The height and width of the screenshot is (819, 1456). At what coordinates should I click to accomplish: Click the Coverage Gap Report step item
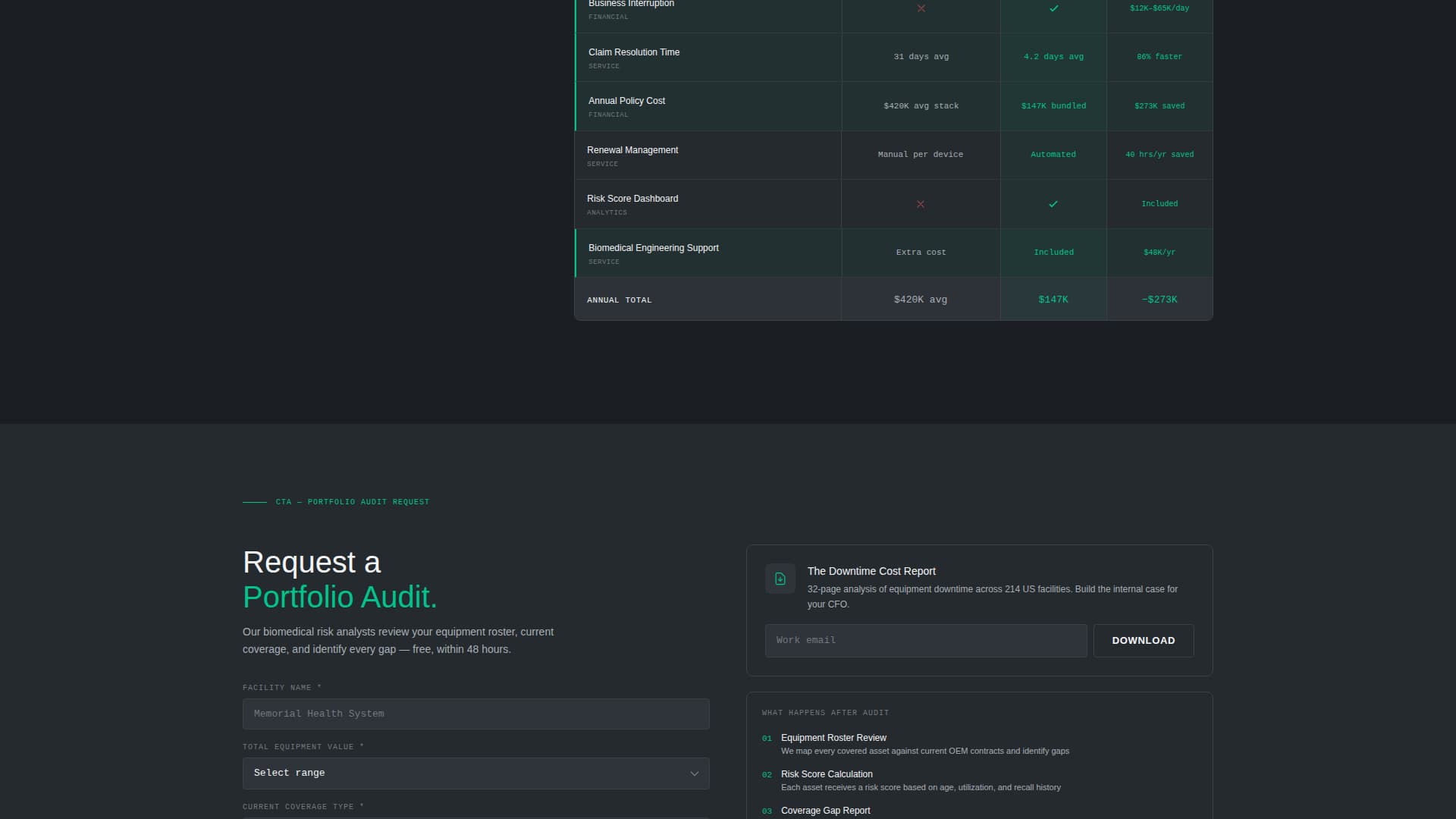point(825,810)
